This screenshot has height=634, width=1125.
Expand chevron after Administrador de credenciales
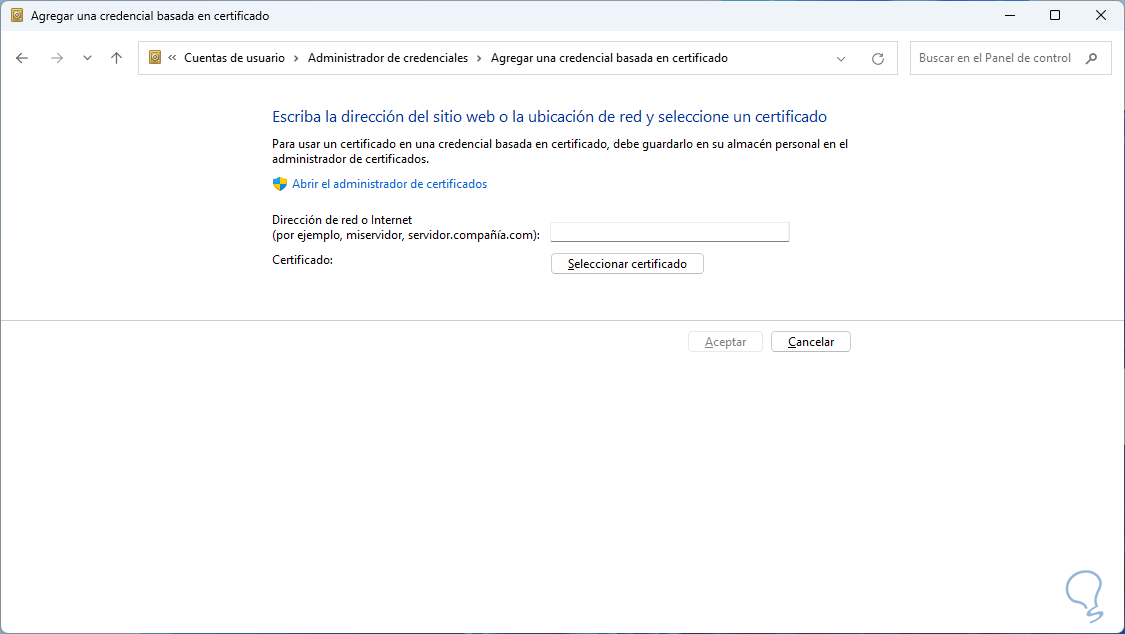[479, 58]
